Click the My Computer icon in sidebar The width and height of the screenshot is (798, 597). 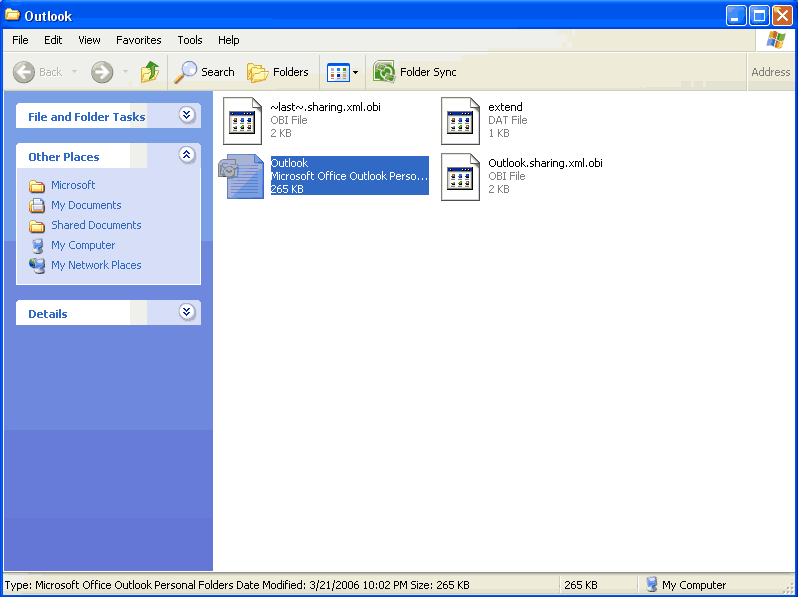click(x=37, y=245)
